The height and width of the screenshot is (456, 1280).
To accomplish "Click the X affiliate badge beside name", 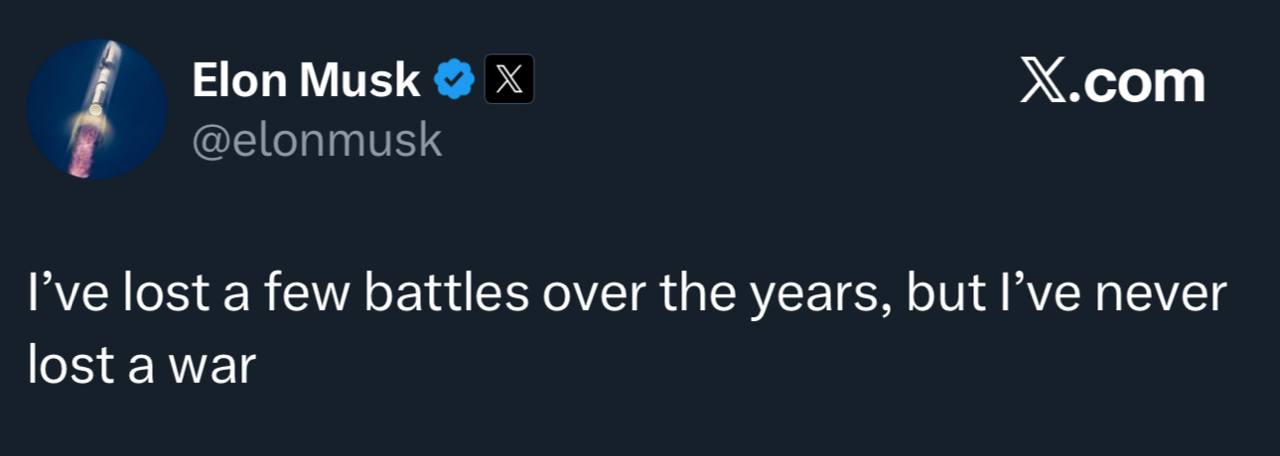I will [509, 80].
